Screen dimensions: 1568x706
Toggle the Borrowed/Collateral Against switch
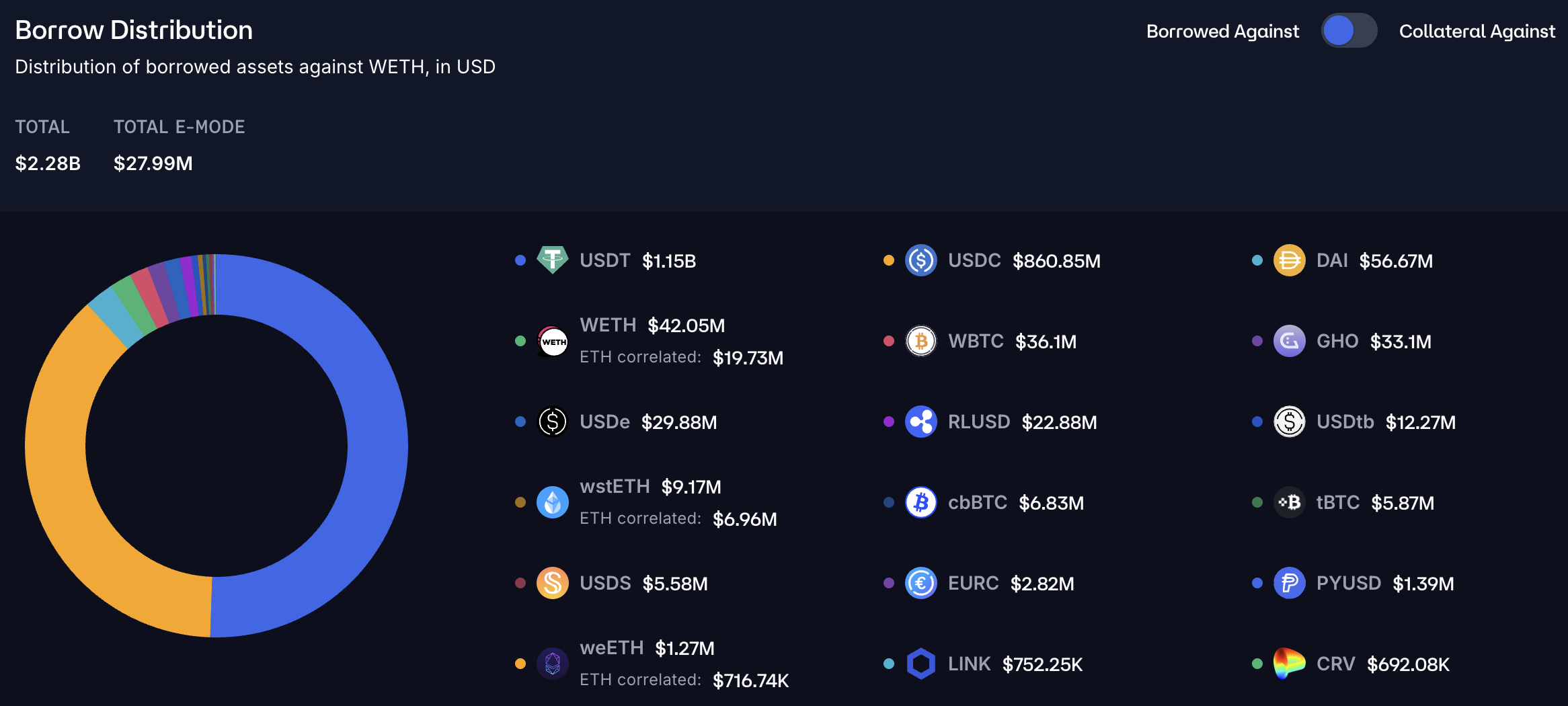click(x=1349, y=31)
